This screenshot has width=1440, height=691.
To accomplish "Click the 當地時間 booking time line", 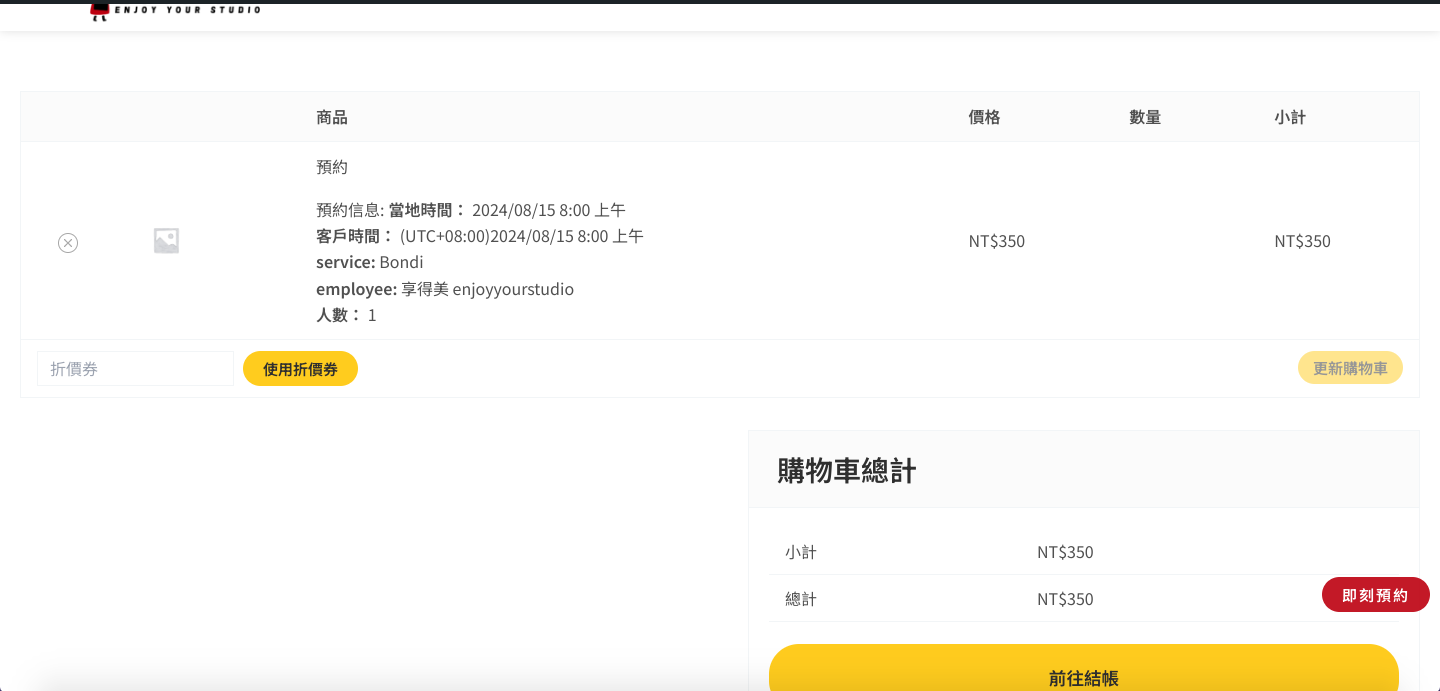I will tap(470, 210).
